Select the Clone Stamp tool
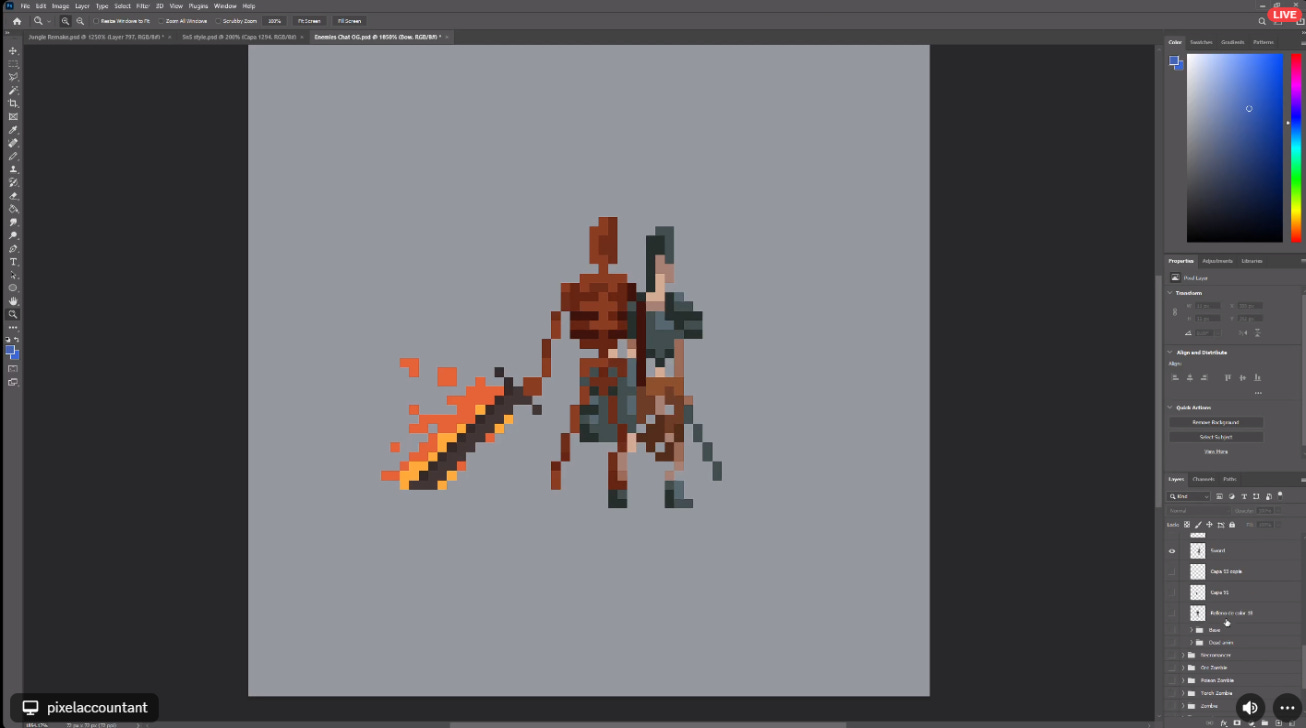Viewport: 1306px width, 728px height. (x=13, y=169)
